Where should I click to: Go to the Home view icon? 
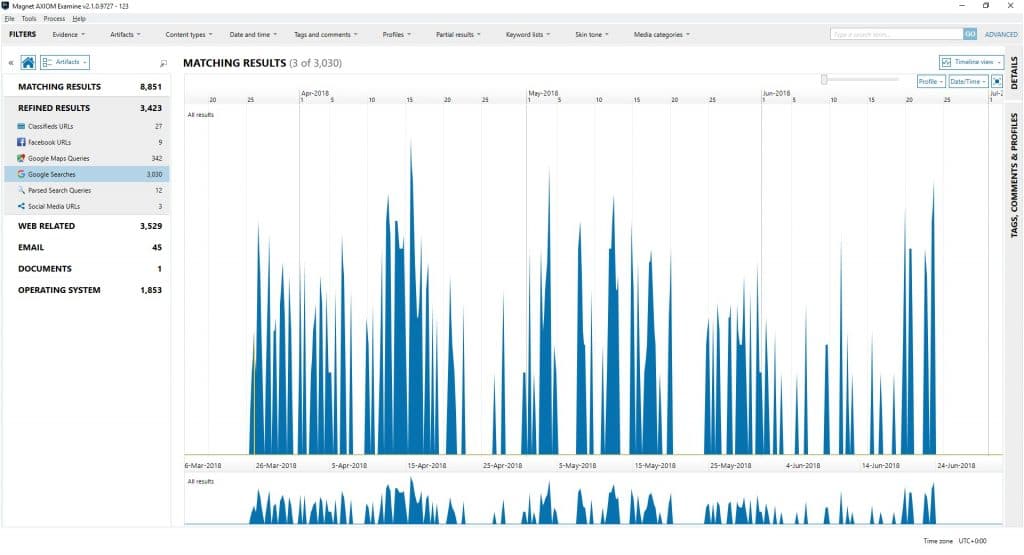click(x=28, y=63)
